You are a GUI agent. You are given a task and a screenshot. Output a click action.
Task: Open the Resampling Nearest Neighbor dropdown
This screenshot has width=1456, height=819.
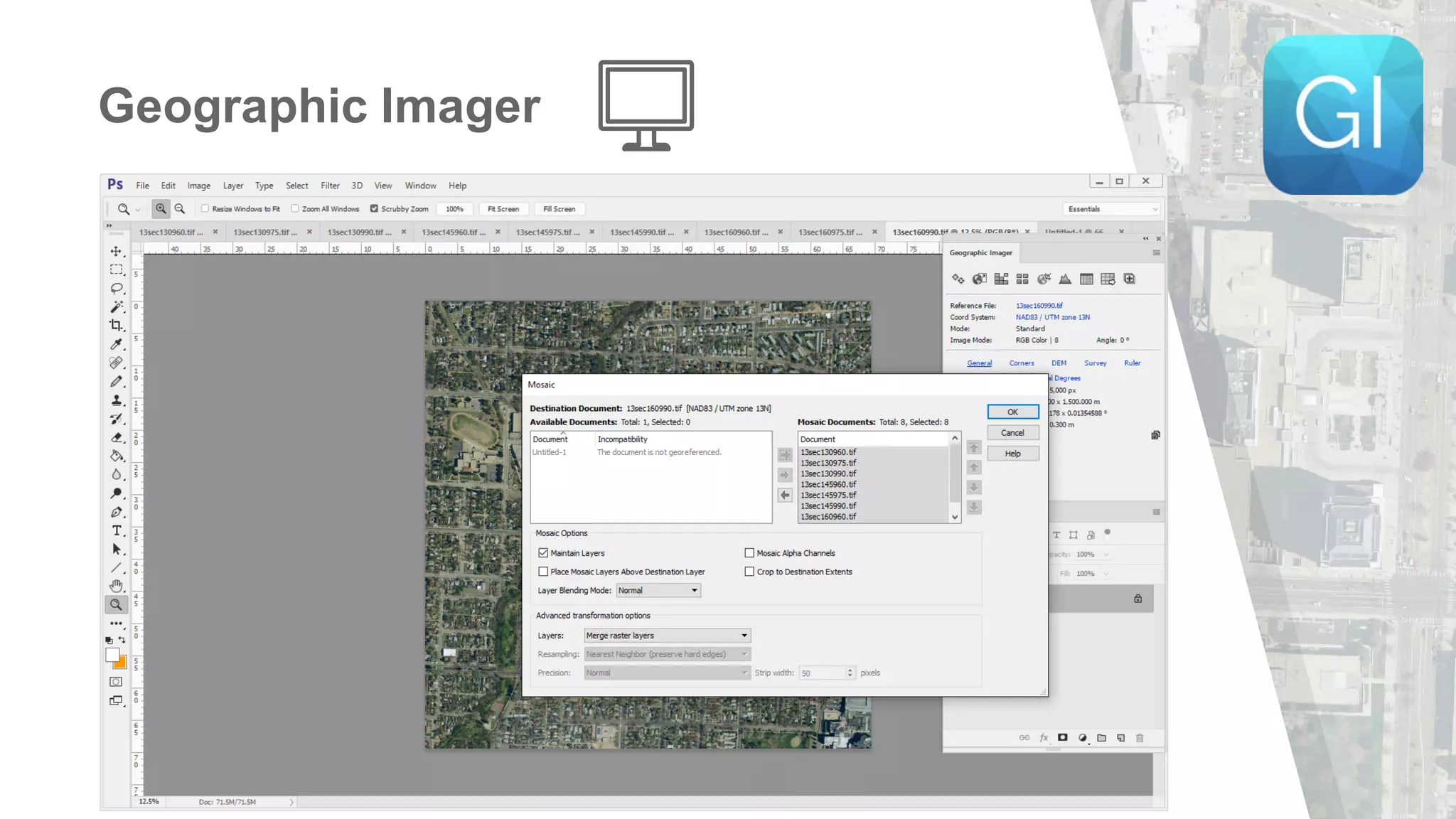667,654
